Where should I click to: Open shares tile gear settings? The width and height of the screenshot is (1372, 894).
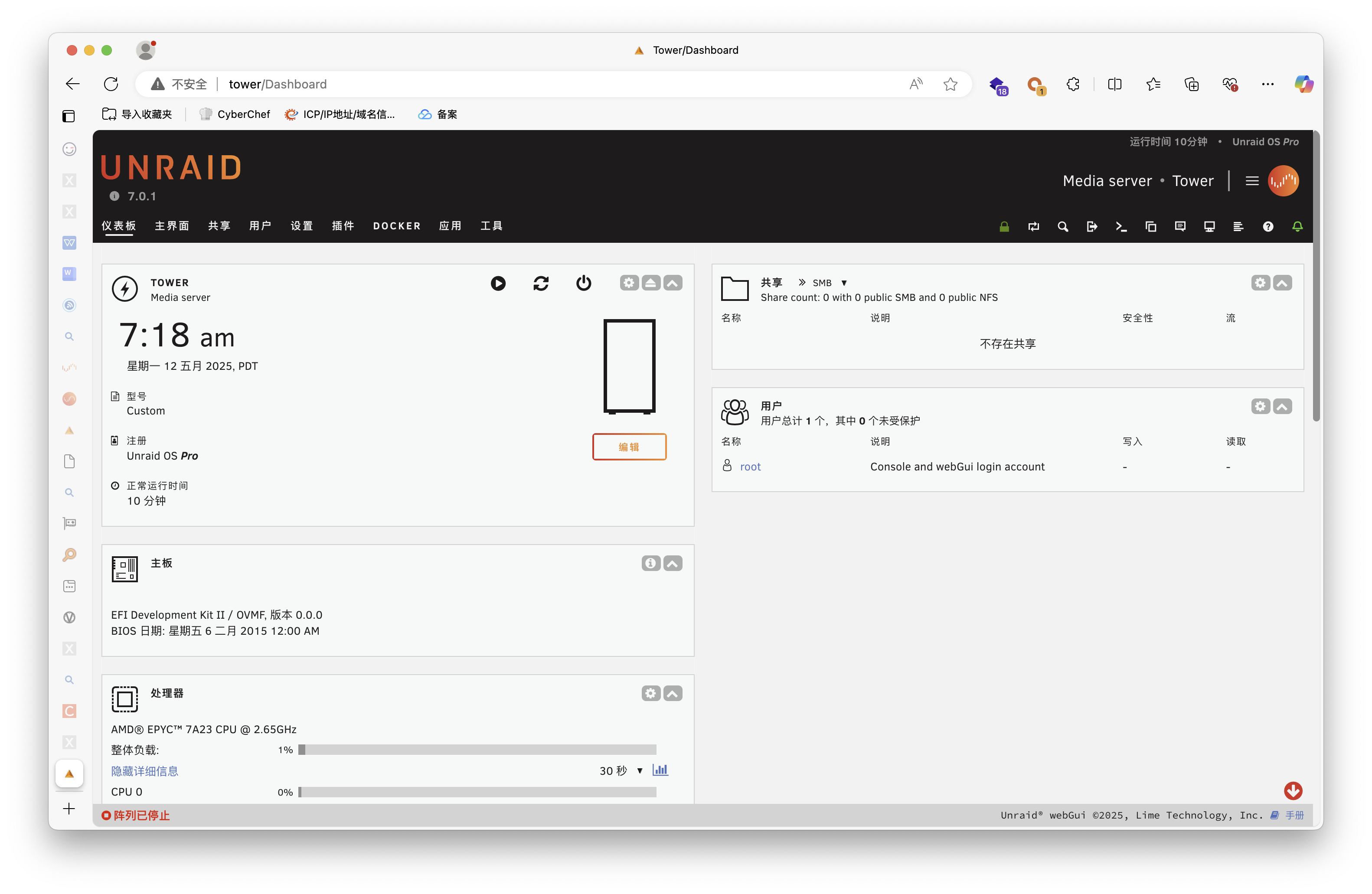pos(1260,283)
